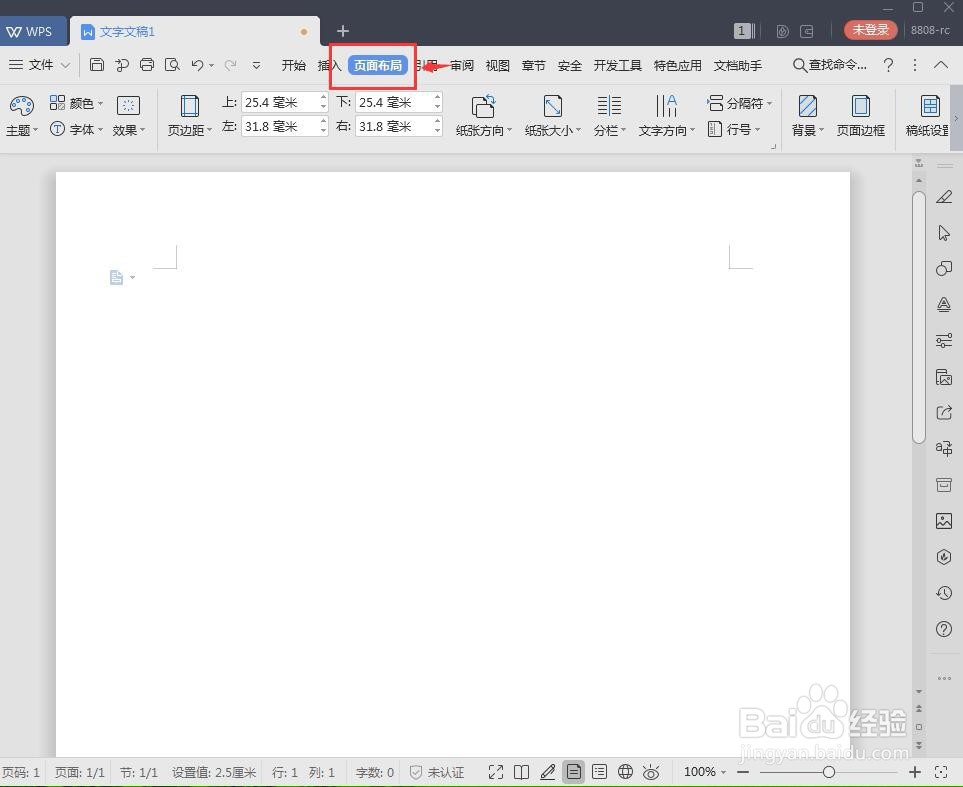Switch to page layout view icon

(573, 772)
